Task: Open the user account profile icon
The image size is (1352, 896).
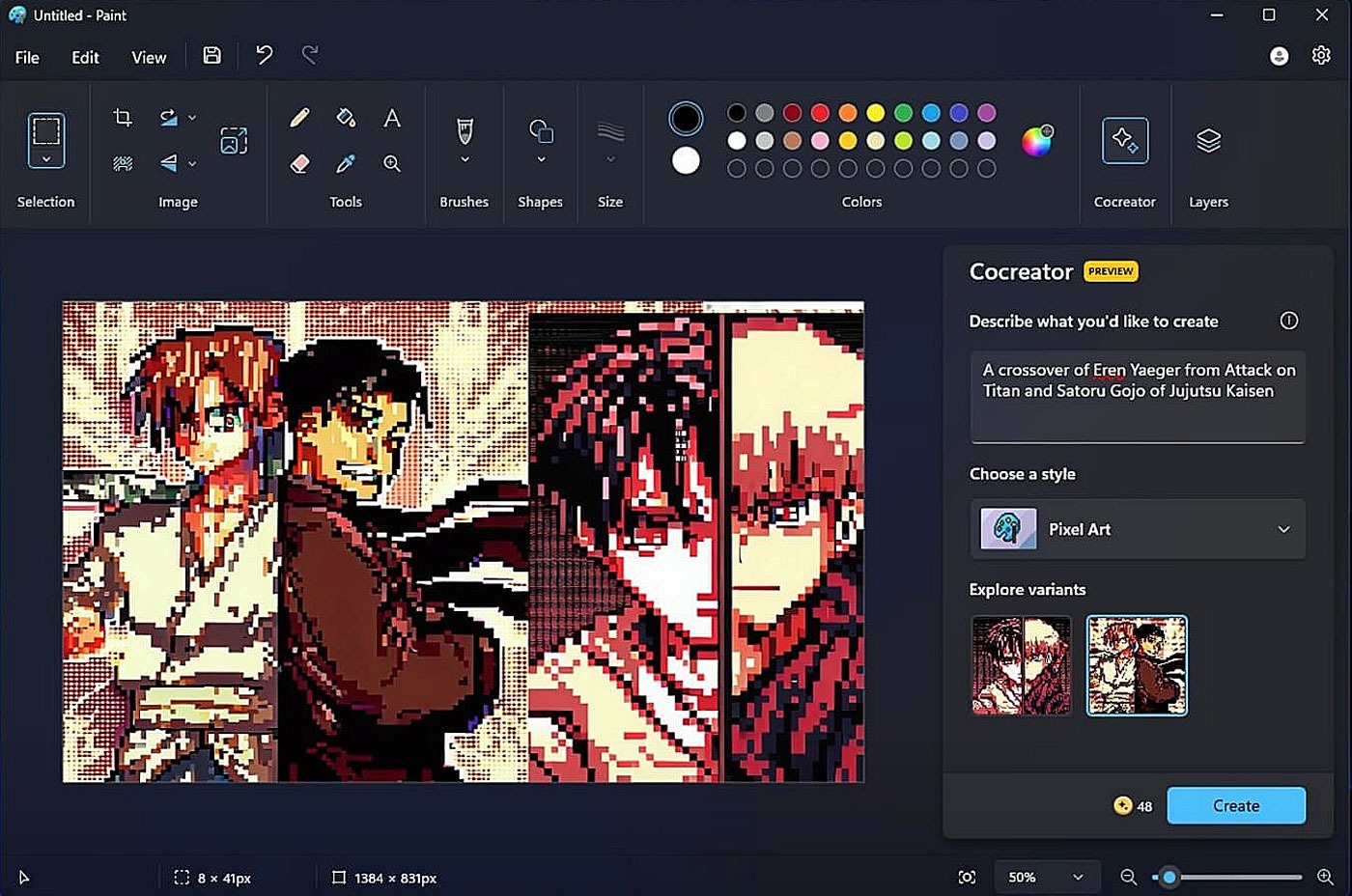Action: pyautogui.click(x=1279, y=56)
